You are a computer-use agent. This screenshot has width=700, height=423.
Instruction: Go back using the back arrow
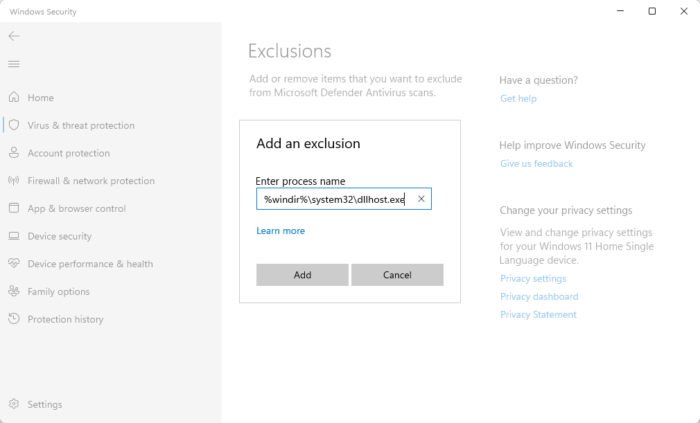[x=14, y=36]
